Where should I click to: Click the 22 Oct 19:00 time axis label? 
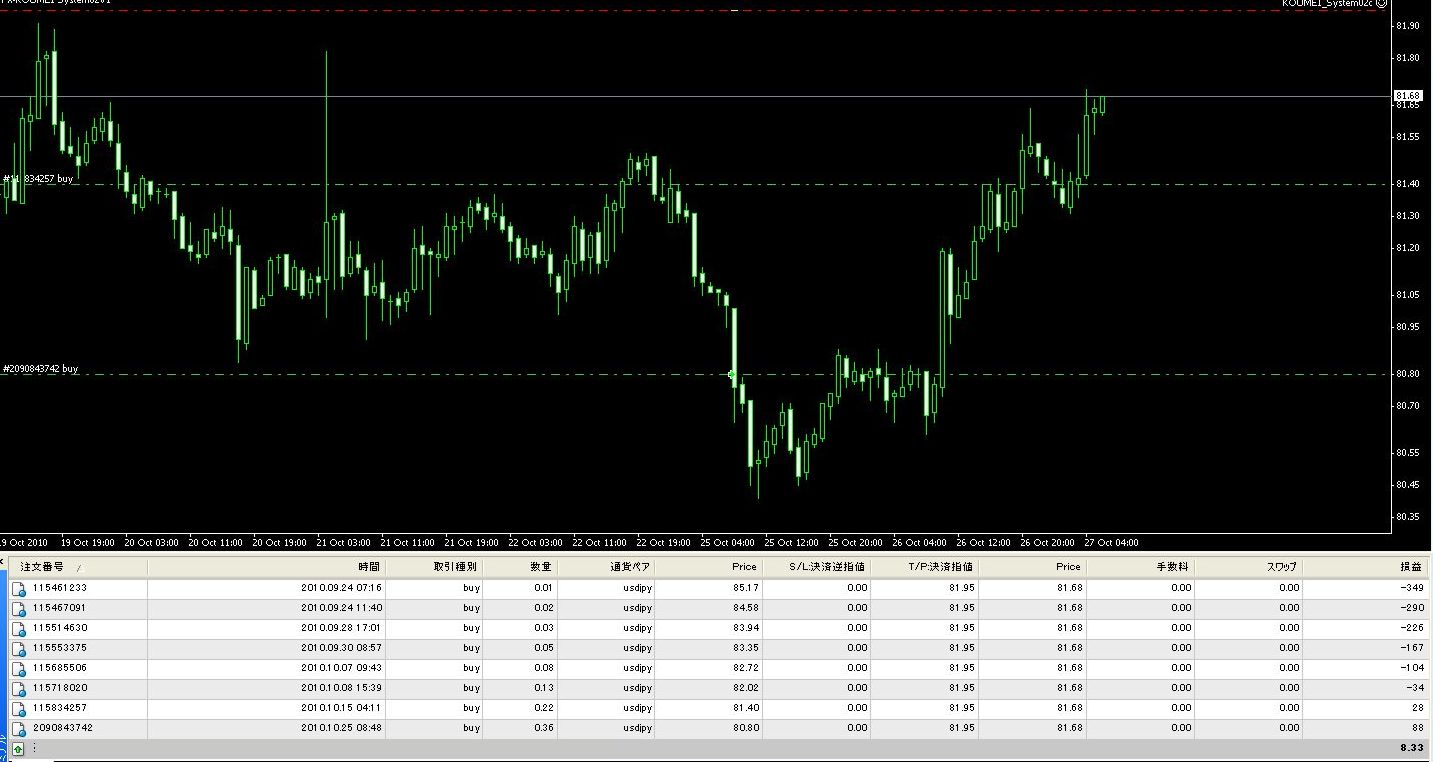(664, 543)
